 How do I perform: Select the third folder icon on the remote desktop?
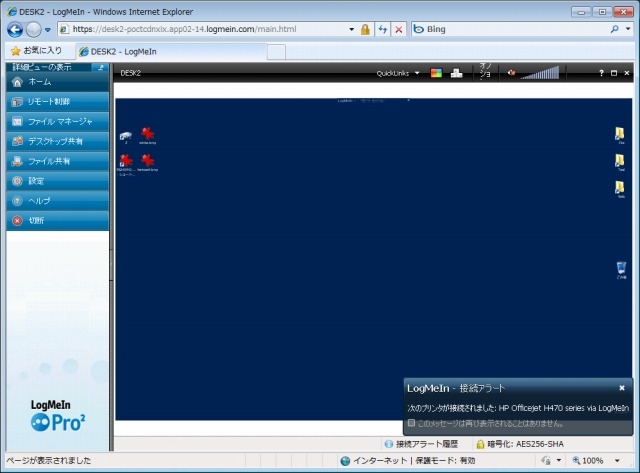point(620,189)
